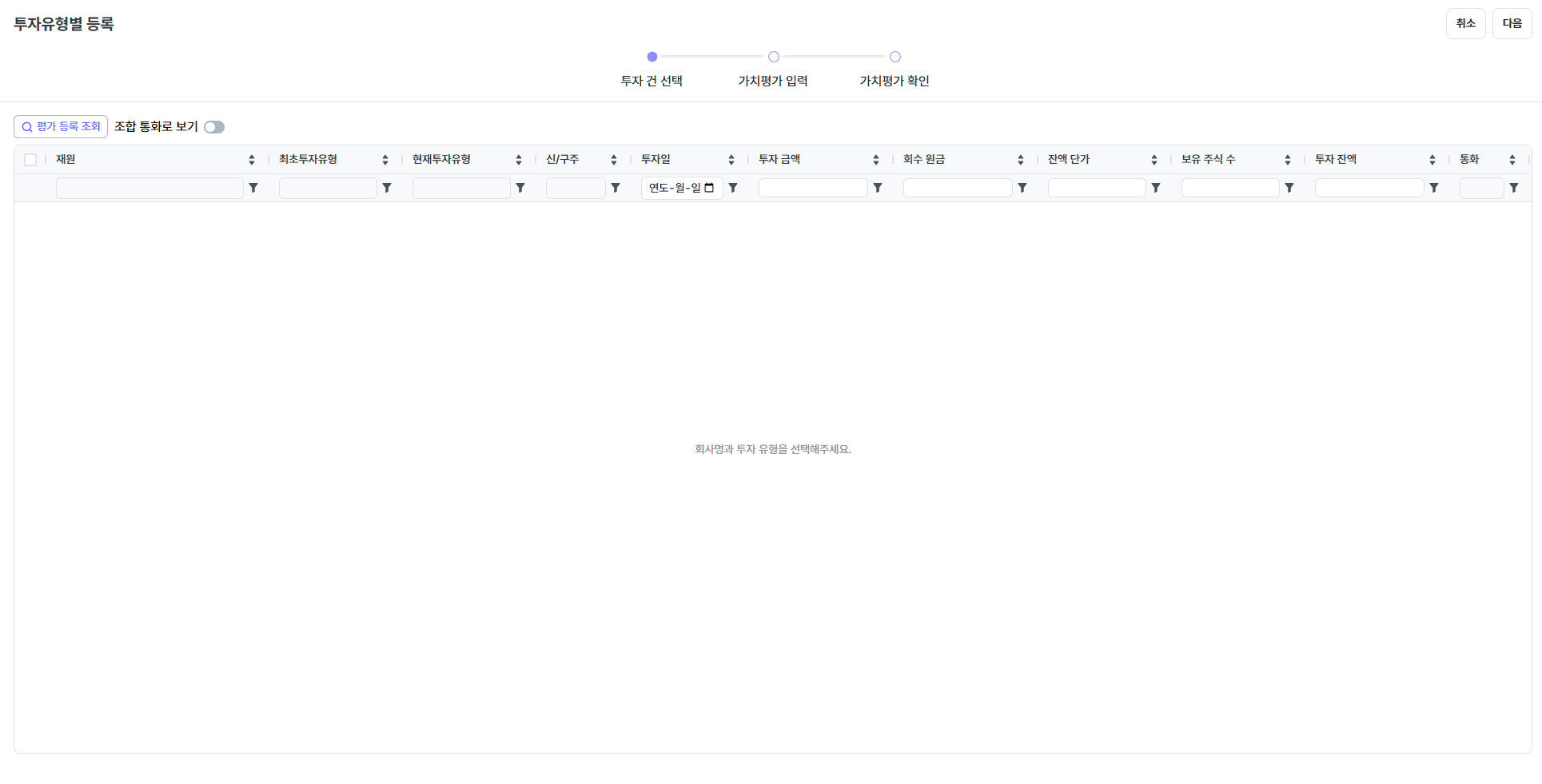Focus the 투자 금액 filter input
1542x784 pixels.
coord(813,188)
